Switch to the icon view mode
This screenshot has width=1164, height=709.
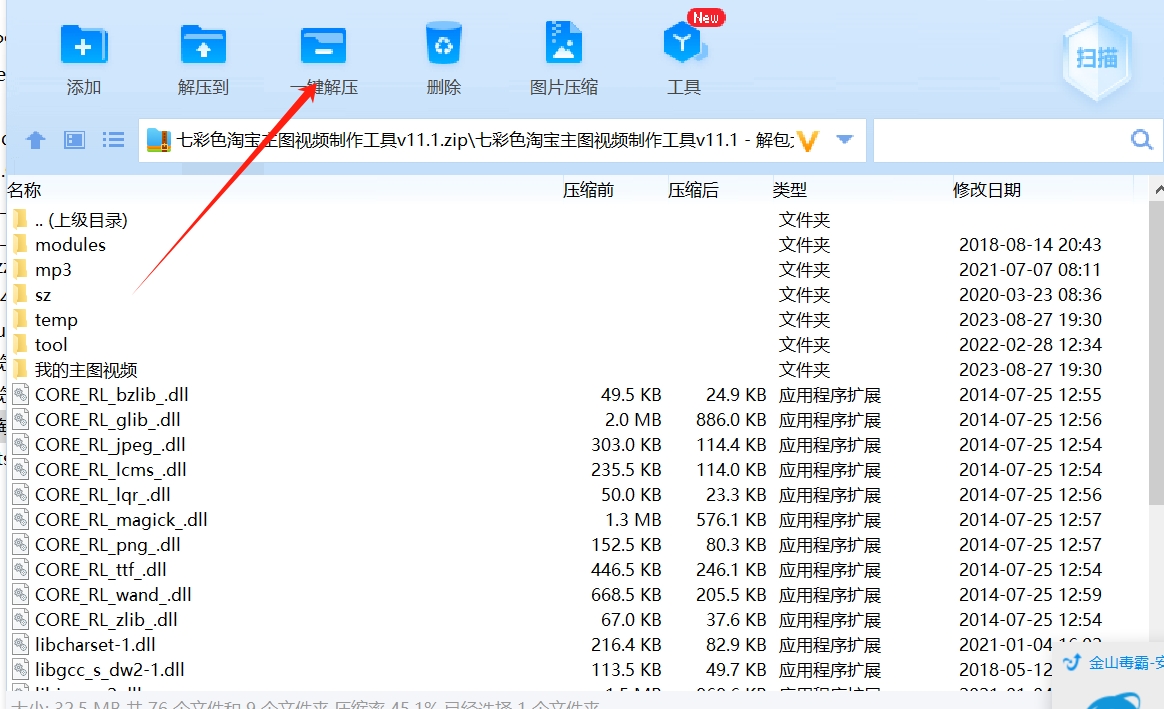coord(74,140)
